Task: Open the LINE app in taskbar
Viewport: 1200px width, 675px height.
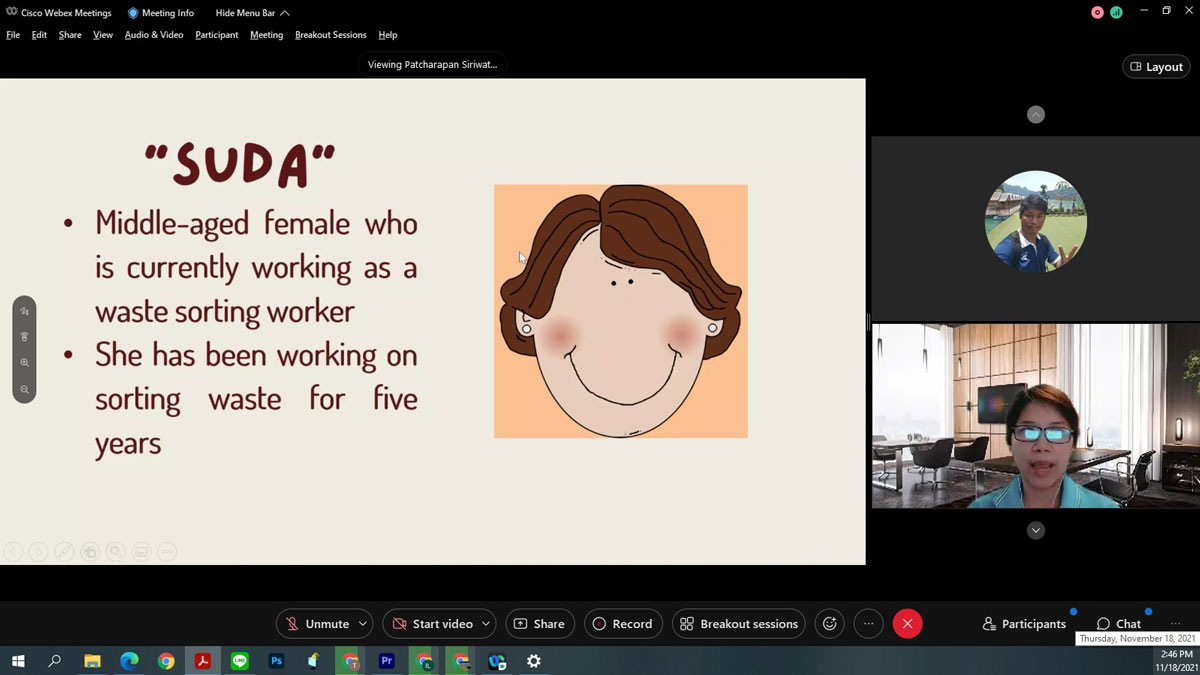Action: (239, 661)
